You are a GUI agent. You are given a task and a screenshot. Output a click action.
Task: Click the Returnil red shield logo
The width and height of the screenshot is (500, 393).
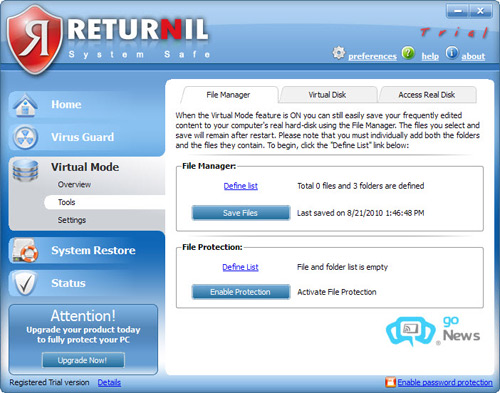coord(35,39)
